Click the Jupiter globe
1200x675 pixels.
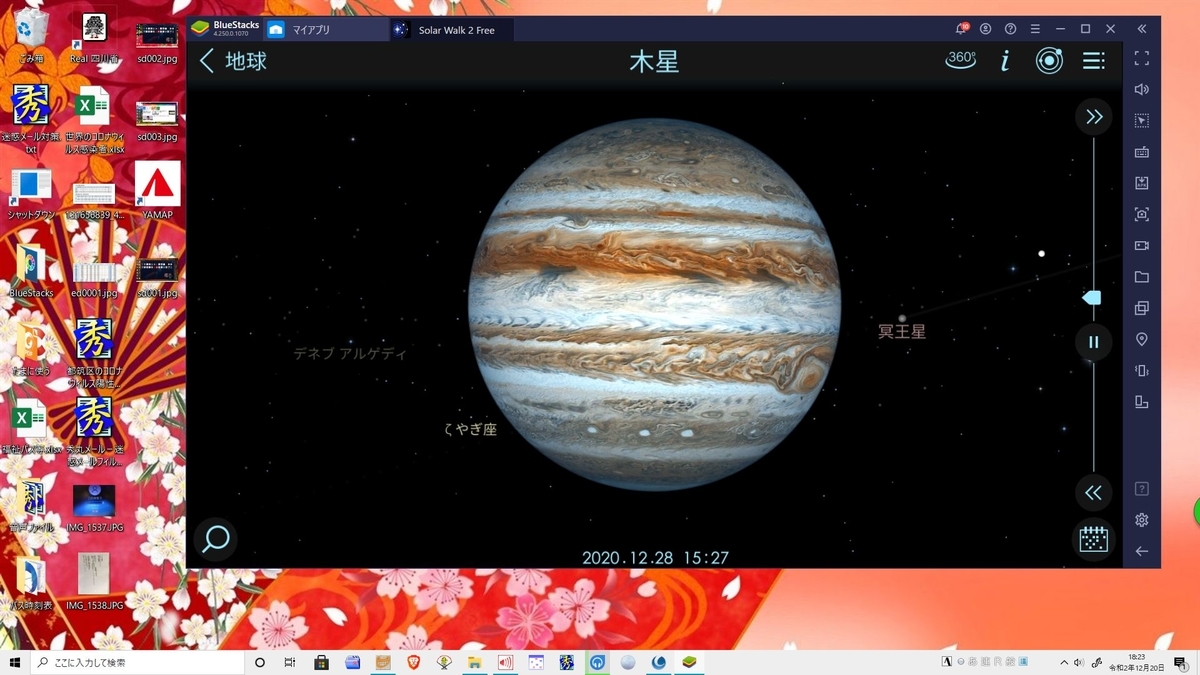coord(655,304)
